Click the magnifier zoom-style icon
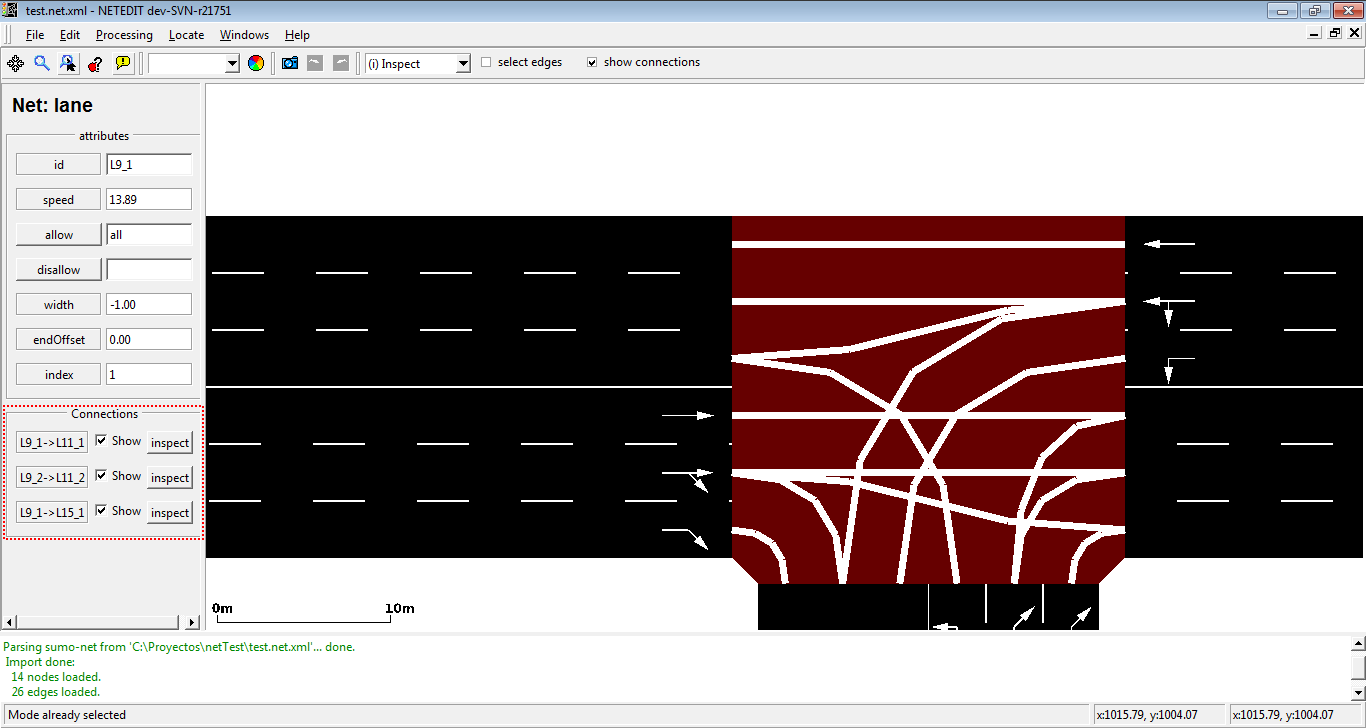The height and width of the screenshot is (728, 1366). tap(42, 63)
